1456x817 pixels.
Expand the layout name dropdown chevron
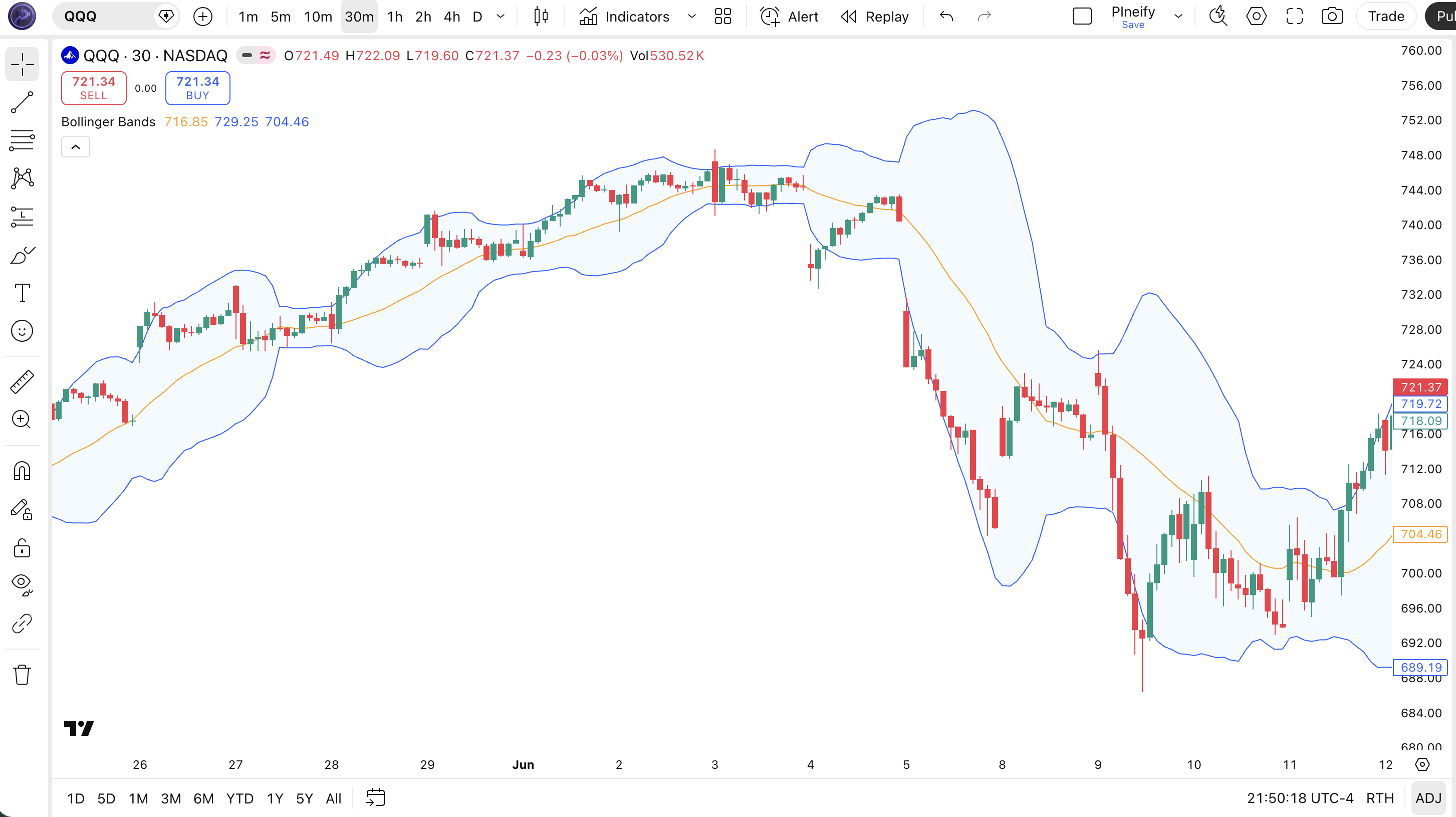[x=1178, y=17]
